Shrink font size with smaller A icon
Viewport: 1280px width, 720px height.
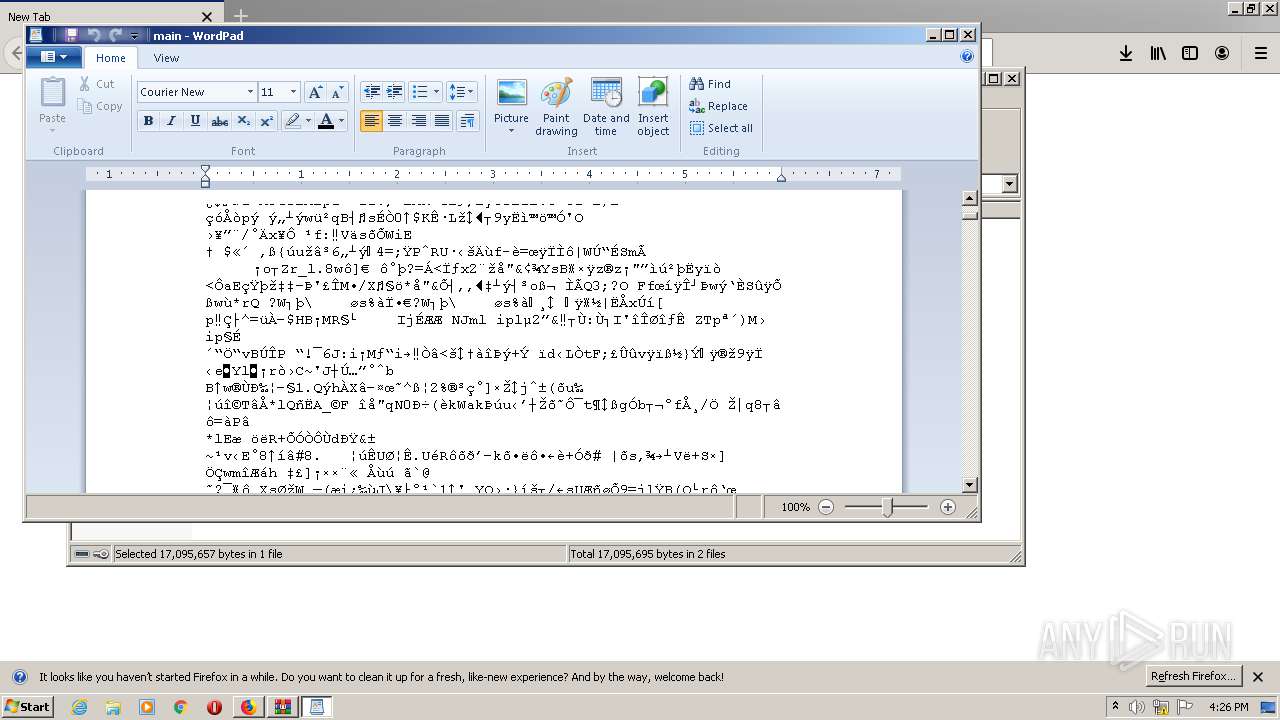tap(337, 92)
